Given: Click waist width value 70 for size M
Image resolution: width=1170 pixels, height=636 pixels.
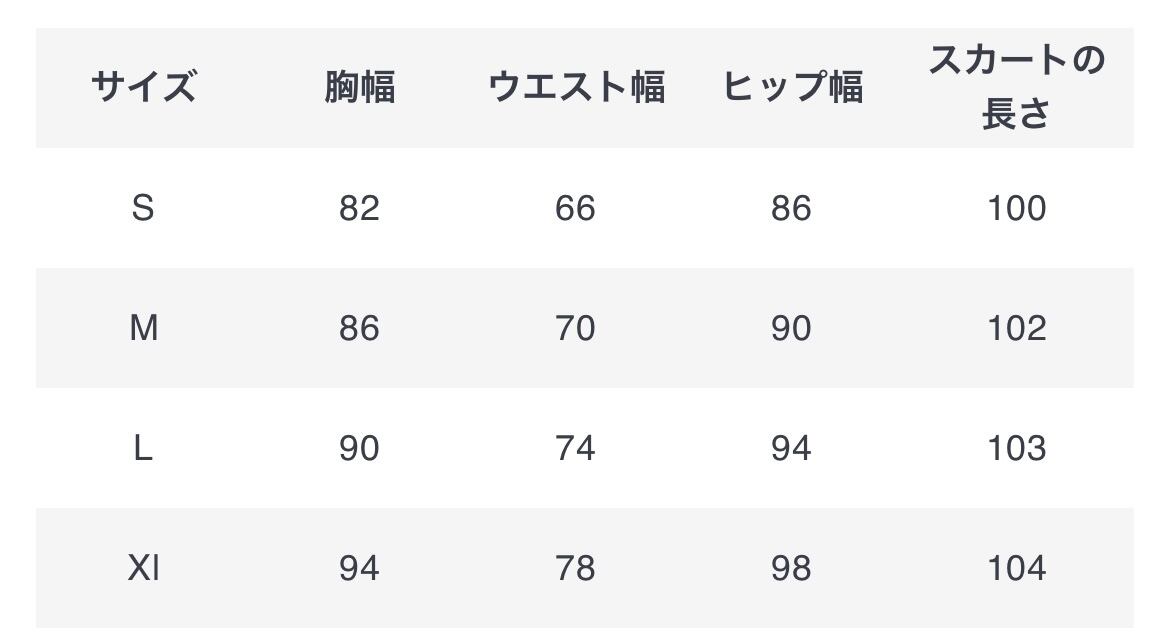Looking at the screenshot, I should coord(575,328).
